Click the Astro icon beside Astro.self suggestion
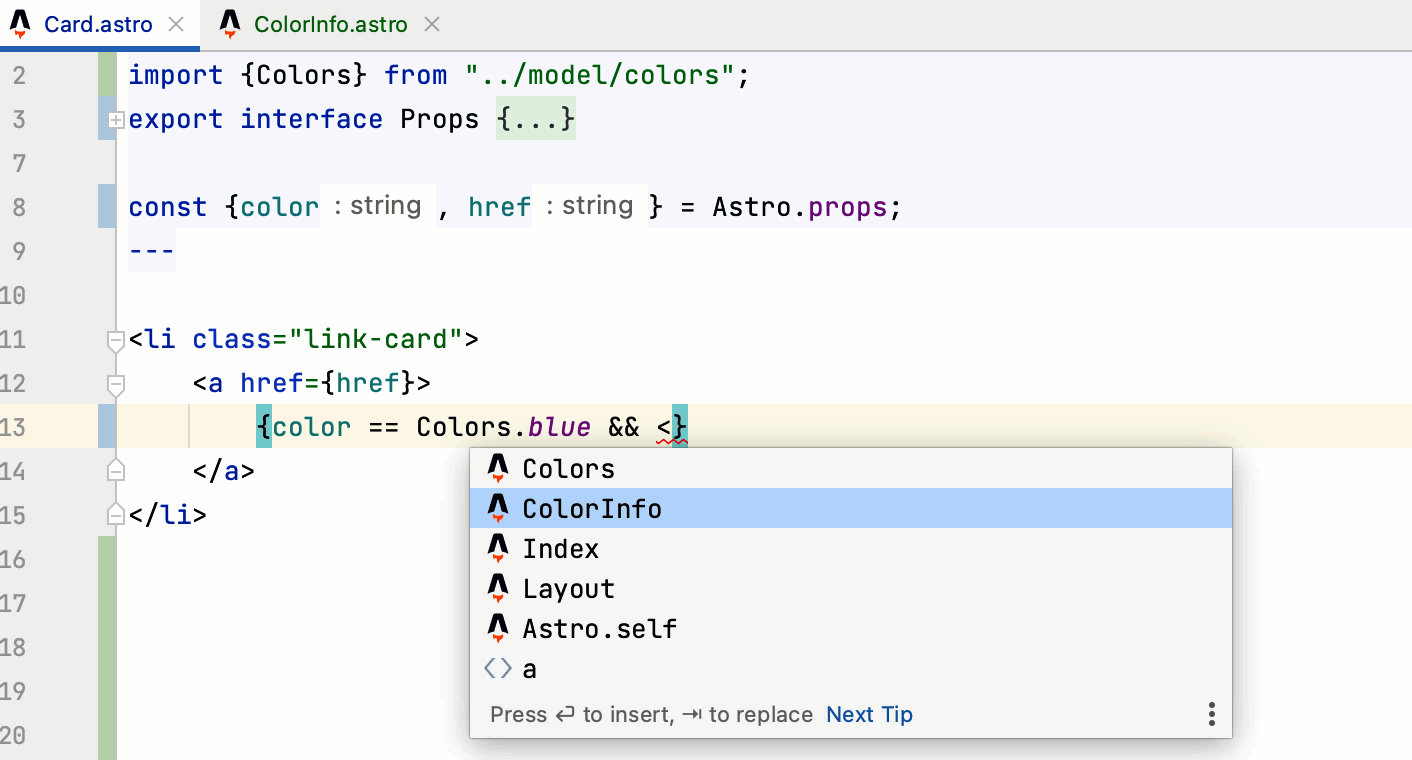Screen dimensions: 1412x760 (498, 628)
